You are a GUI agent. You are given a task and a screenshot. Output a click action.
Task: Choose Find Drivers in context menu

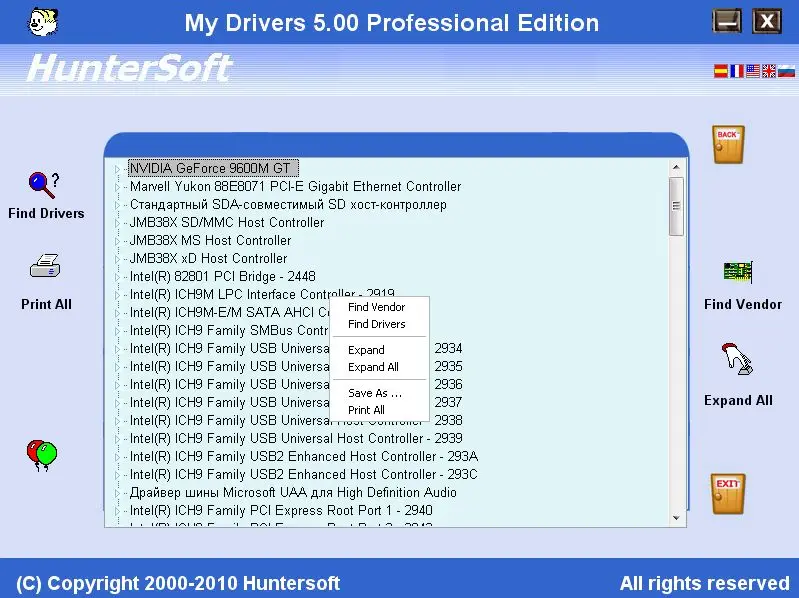[376, 324]
